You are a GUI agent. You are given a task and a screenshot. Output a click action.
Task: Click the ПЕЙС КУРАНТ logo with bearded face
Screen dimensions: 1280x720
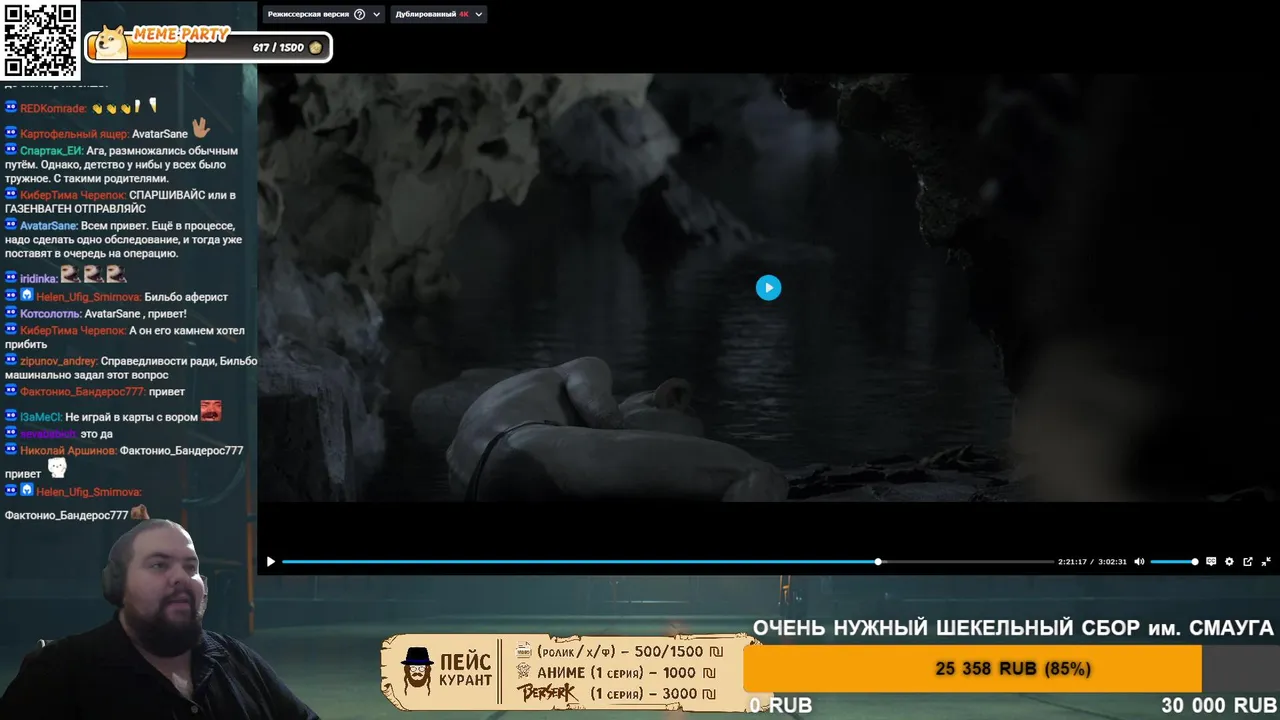(446, 671)
